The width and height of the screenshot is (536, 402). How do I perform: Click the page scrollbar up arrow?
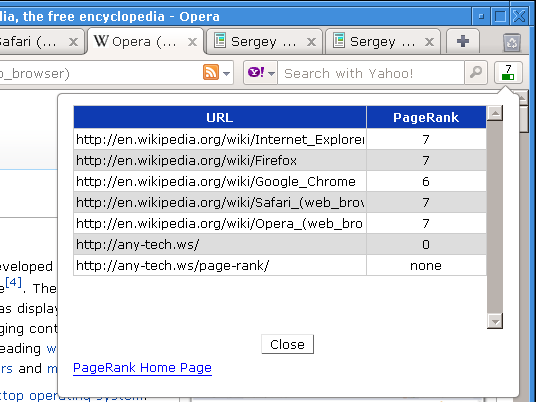523,98
